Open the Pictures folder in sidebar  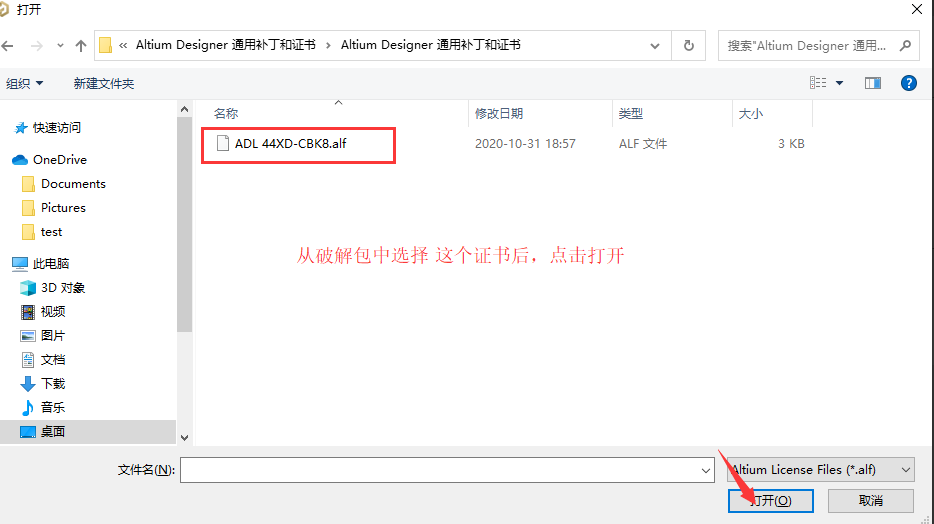[54, 208]
